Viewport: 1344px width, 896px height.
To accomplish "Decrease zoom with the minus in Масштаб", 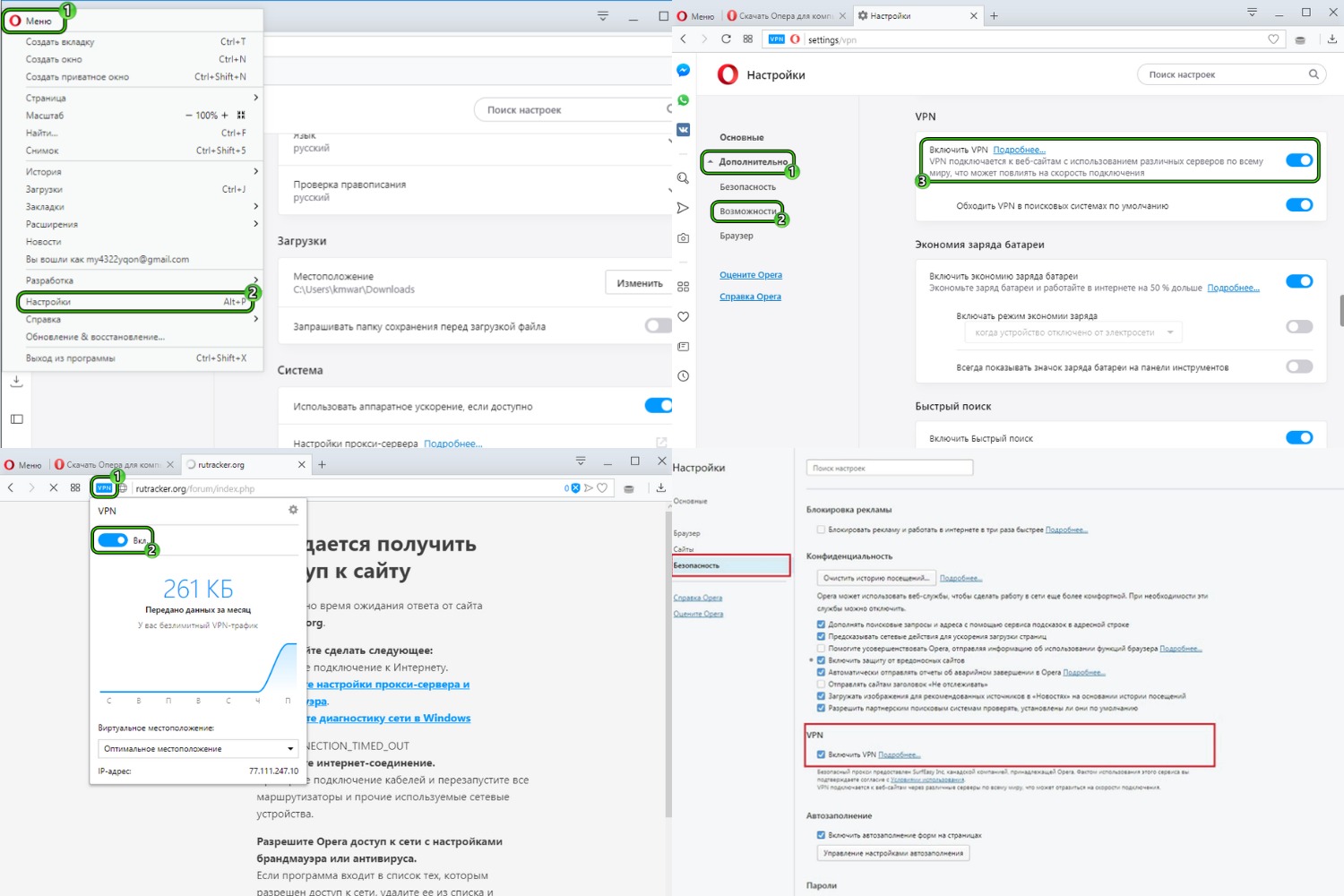I will pos(189,115).
